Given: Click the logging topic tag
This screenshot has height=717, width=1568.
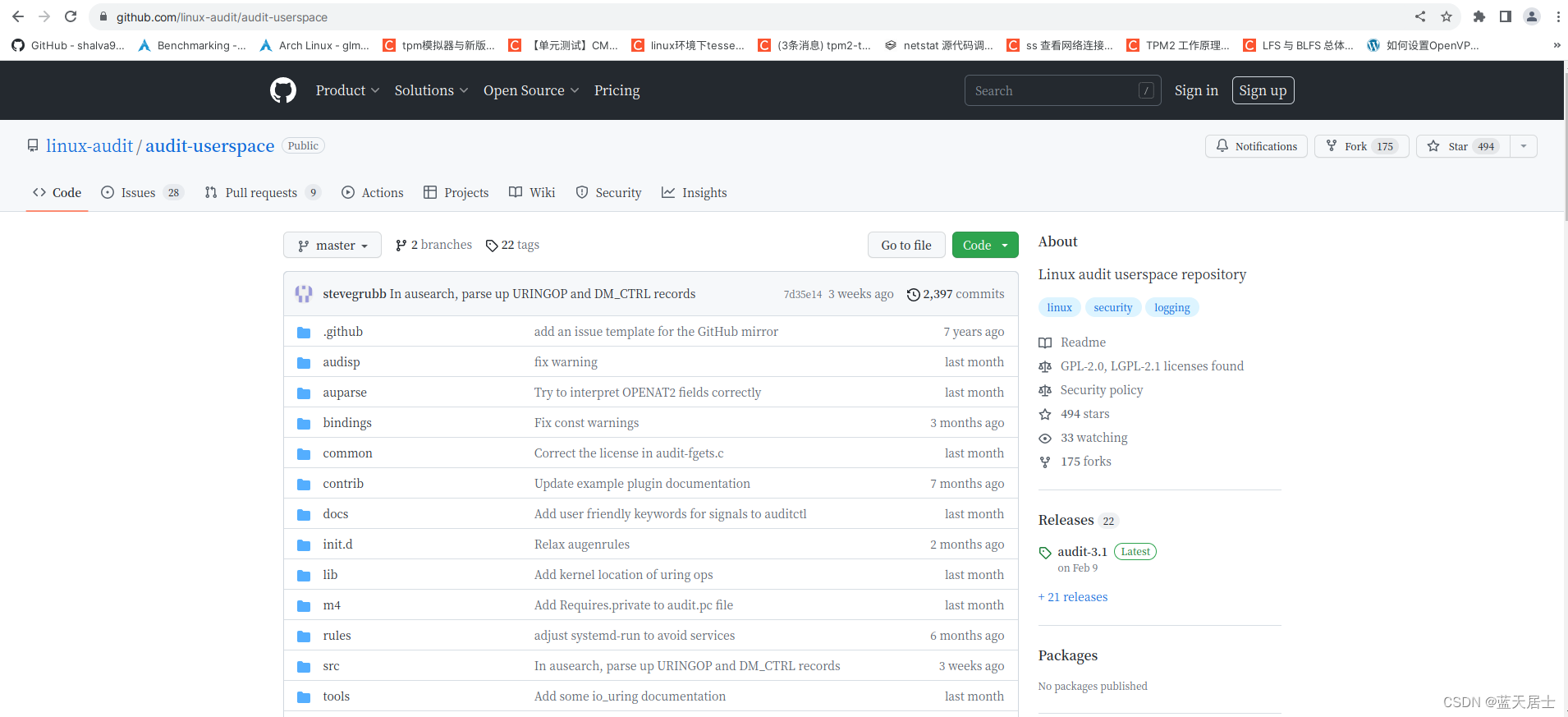Looking at the screenshot, I should [x=1171, y=307].
